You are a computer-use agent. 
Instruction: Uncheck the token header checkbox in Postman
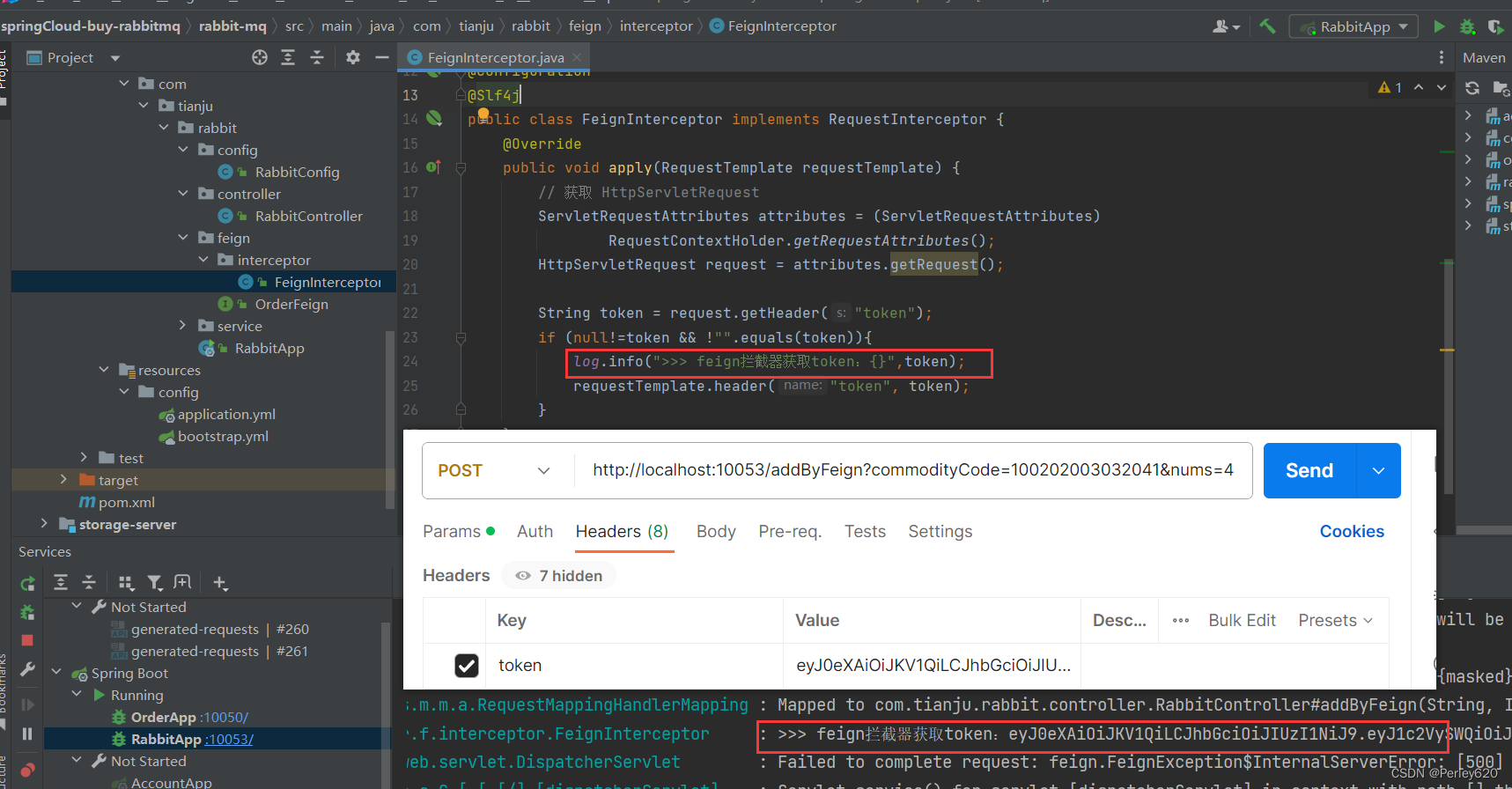pyautogui.click(x=467, y=666)
